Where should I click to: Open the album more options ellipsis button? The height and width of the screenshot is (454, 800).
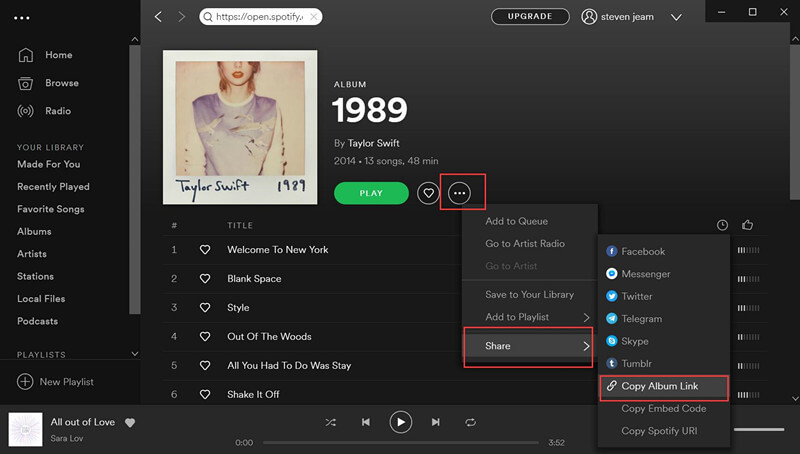pyautogui.click(x=459, y=193)
